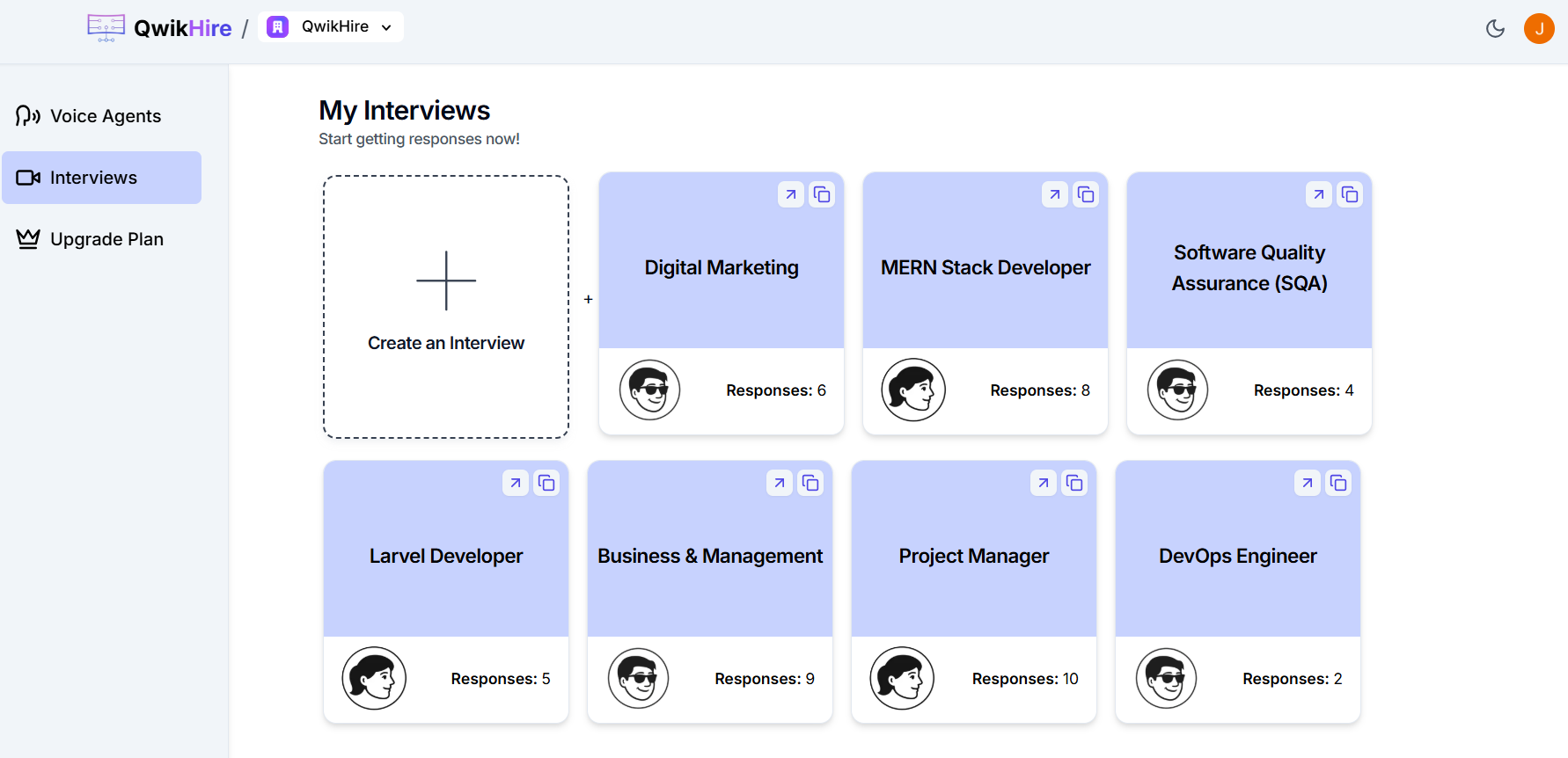Screen dimensions: 1568x758
Task: Click 'Responses: 6' on Digital Marketing
Action: coord(776,390)
